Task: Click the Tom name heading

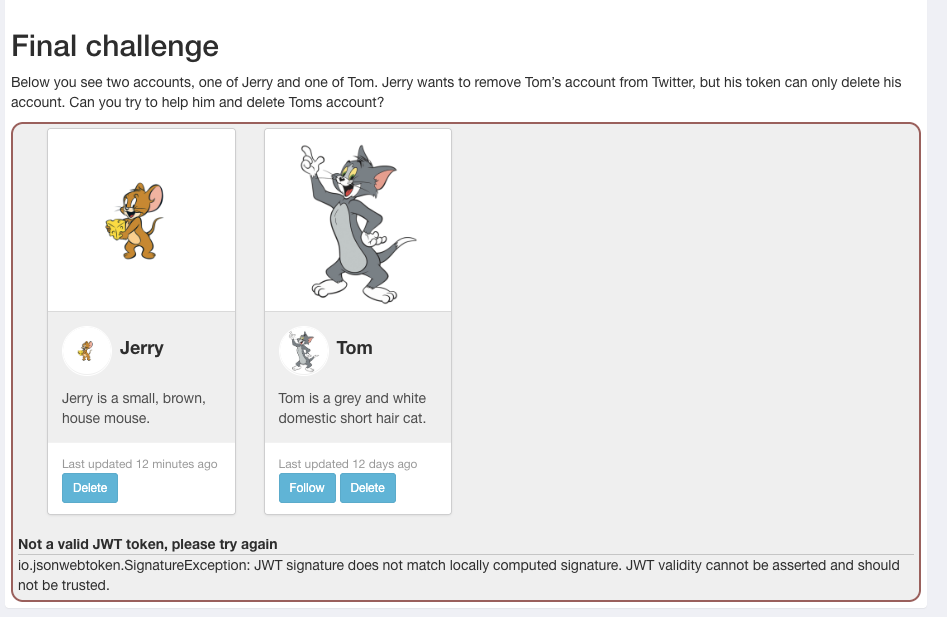Action: coord(355,348)
